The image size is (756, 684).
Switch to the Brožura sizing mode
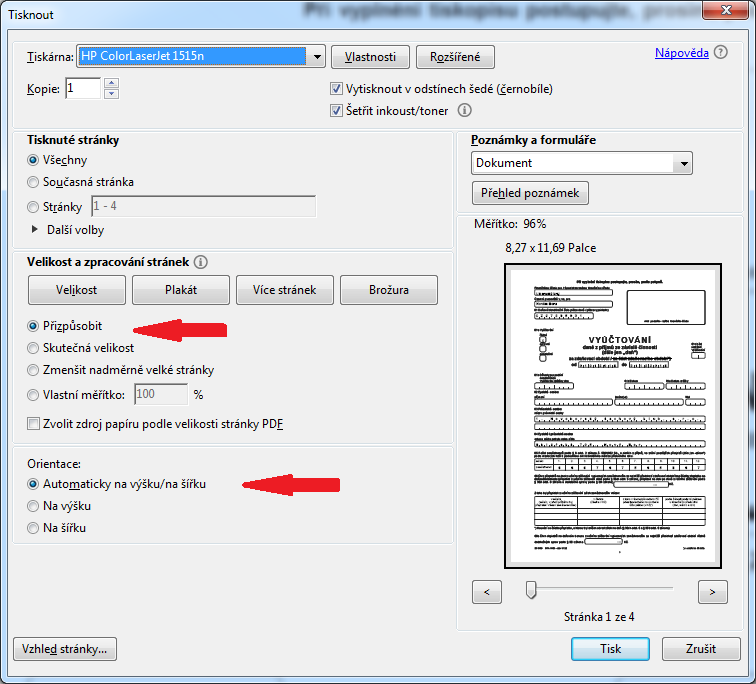coord(388,290)
